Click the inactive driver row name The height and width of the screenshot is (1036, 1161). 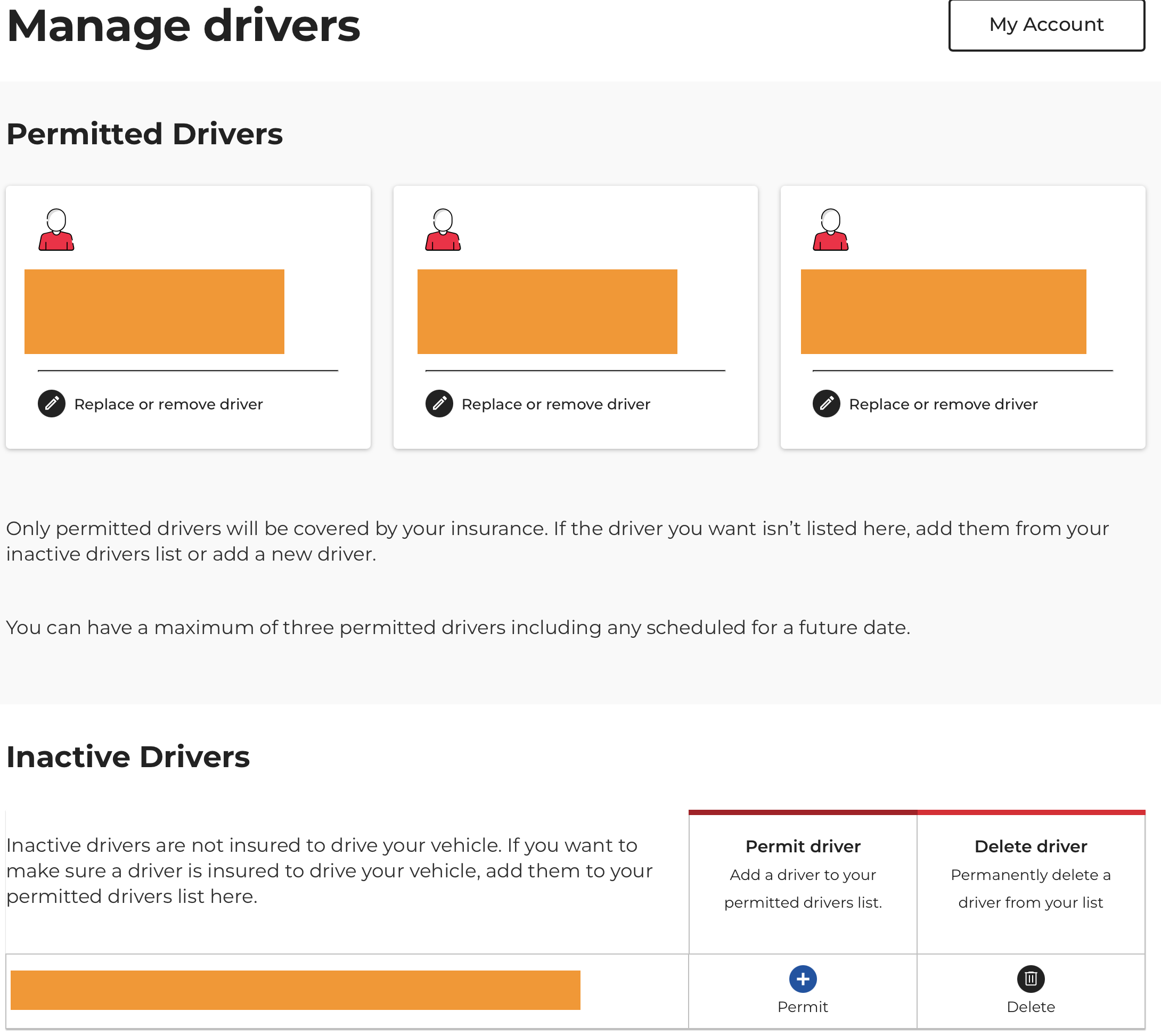click(x=296, y=990)
